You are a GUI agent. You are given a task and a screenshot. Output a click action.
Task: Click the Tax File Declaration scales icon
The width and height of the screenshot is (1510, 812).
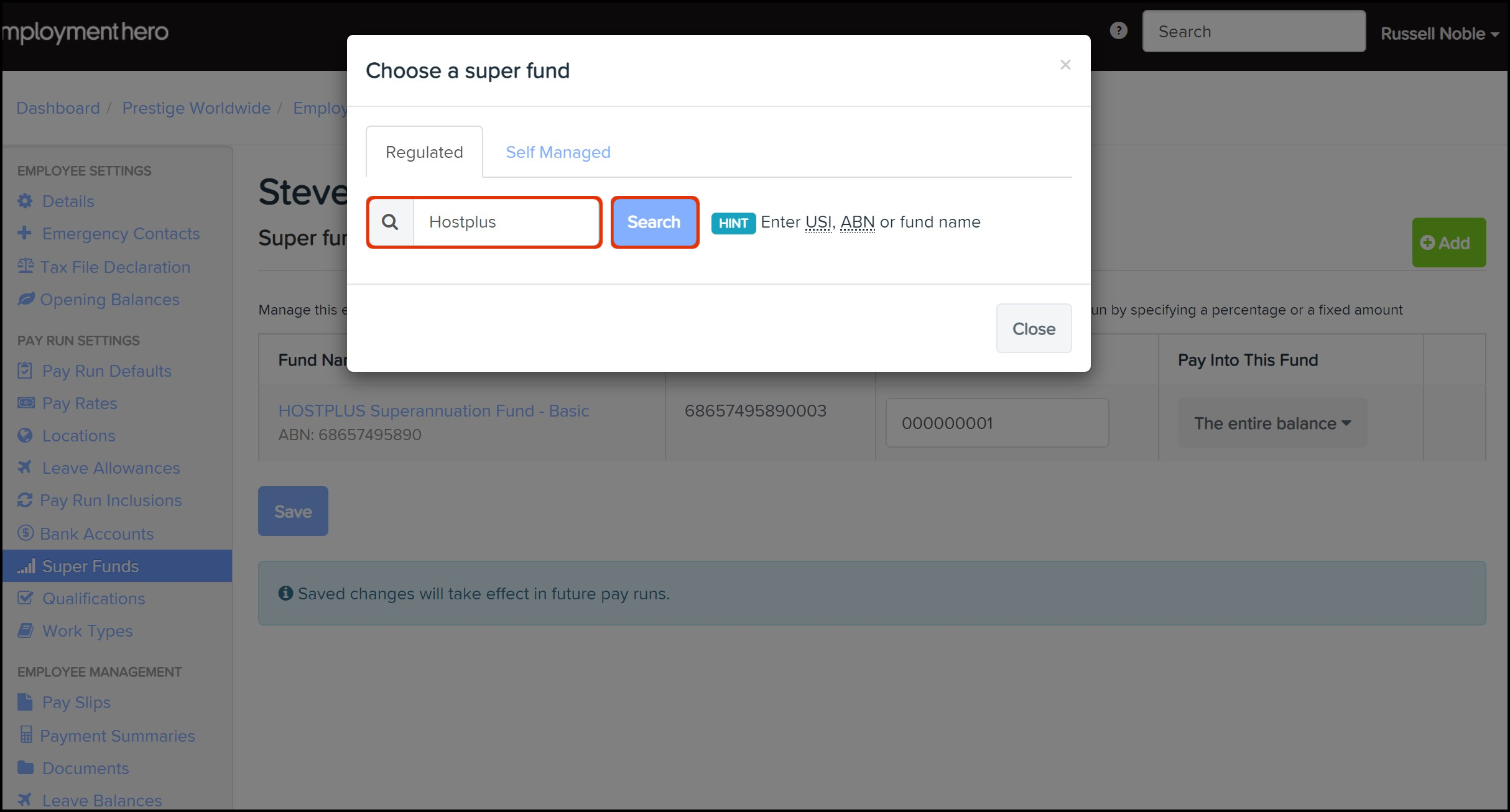25,266
